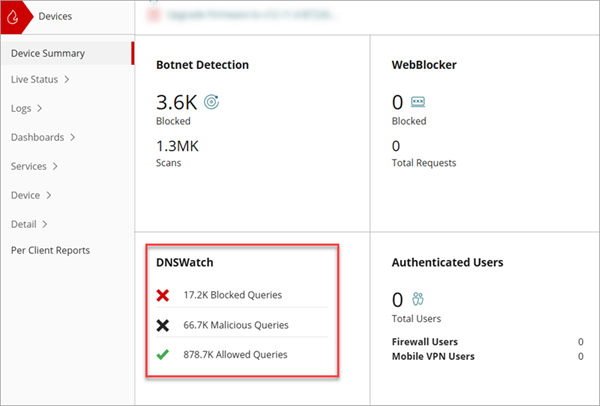Select the Device sidebar item label
600x406 pixels.
[25, 195]
